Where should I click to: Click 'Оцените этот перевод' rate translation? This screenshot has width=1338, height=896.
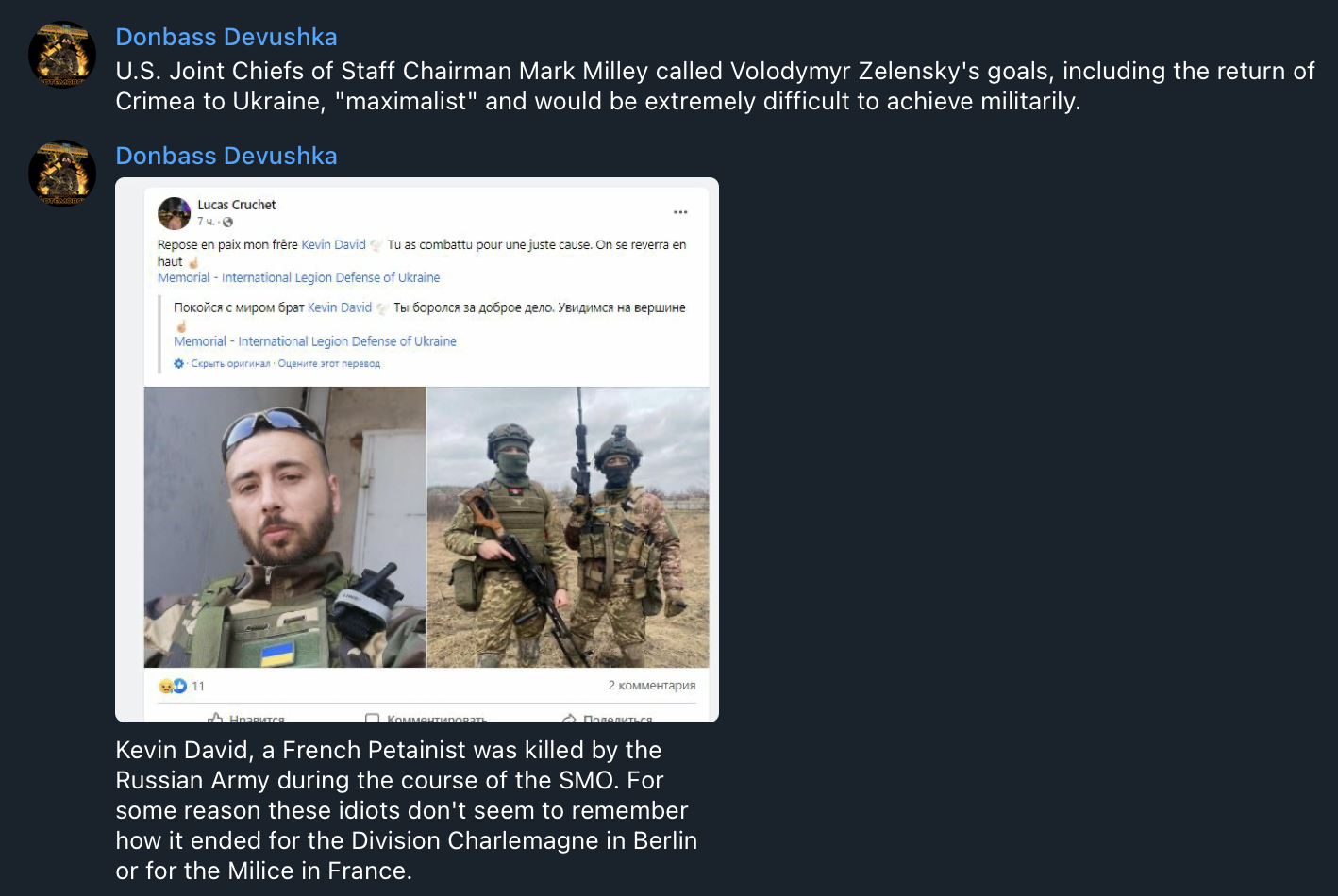tap(329, 363)
